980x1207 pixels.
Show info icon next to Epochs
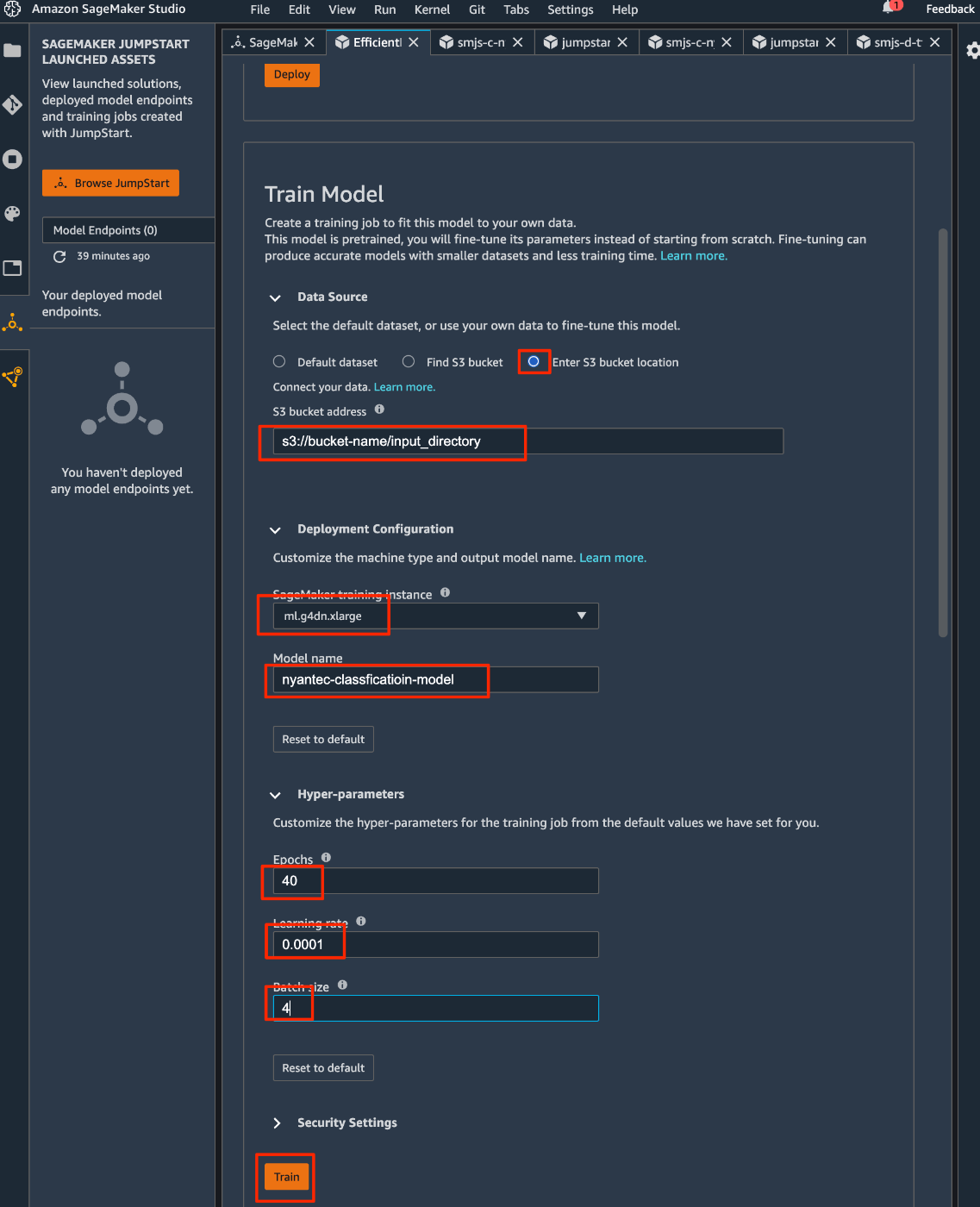[x=326, y=857]
